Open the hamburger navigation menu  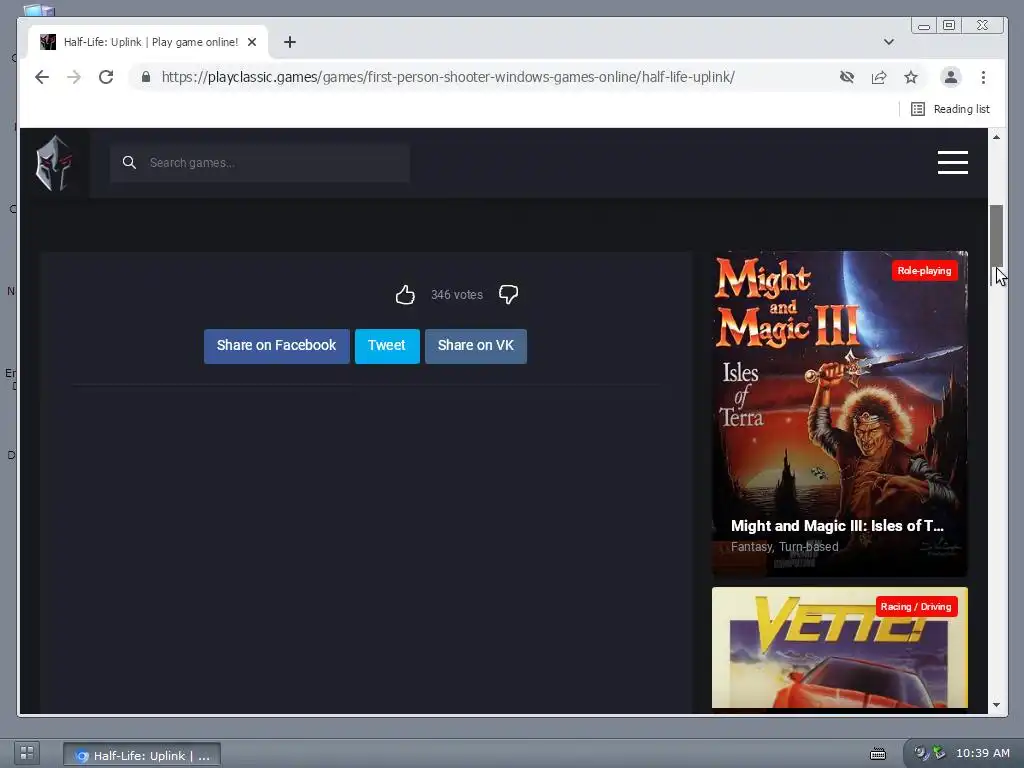pos(953,163)
